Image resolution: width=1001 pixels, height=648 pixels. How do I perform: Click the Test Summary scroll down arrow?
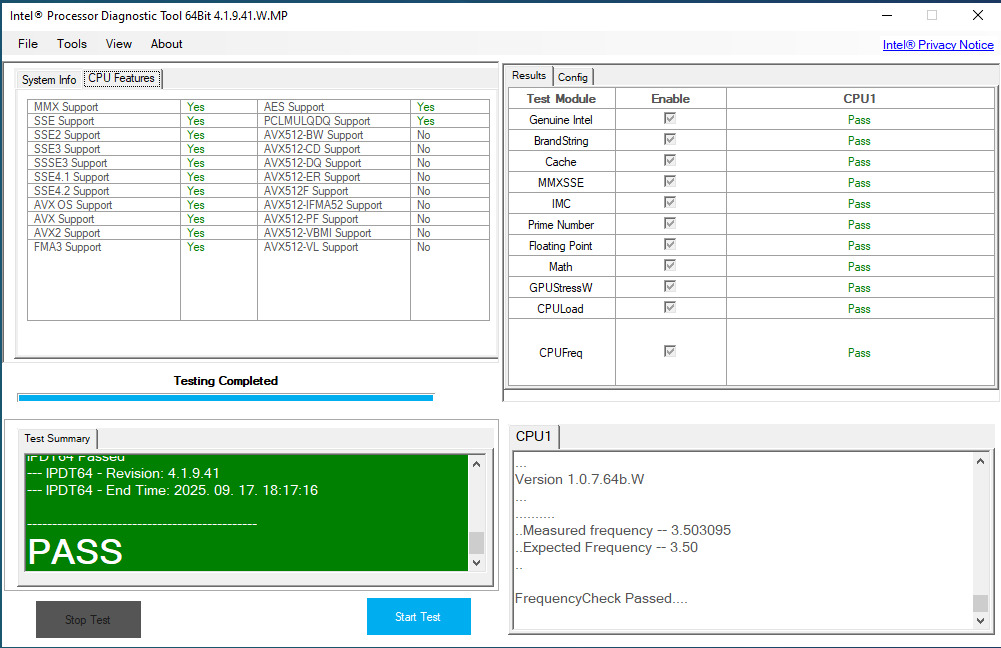pyautogui.click(x=476, y=563)
